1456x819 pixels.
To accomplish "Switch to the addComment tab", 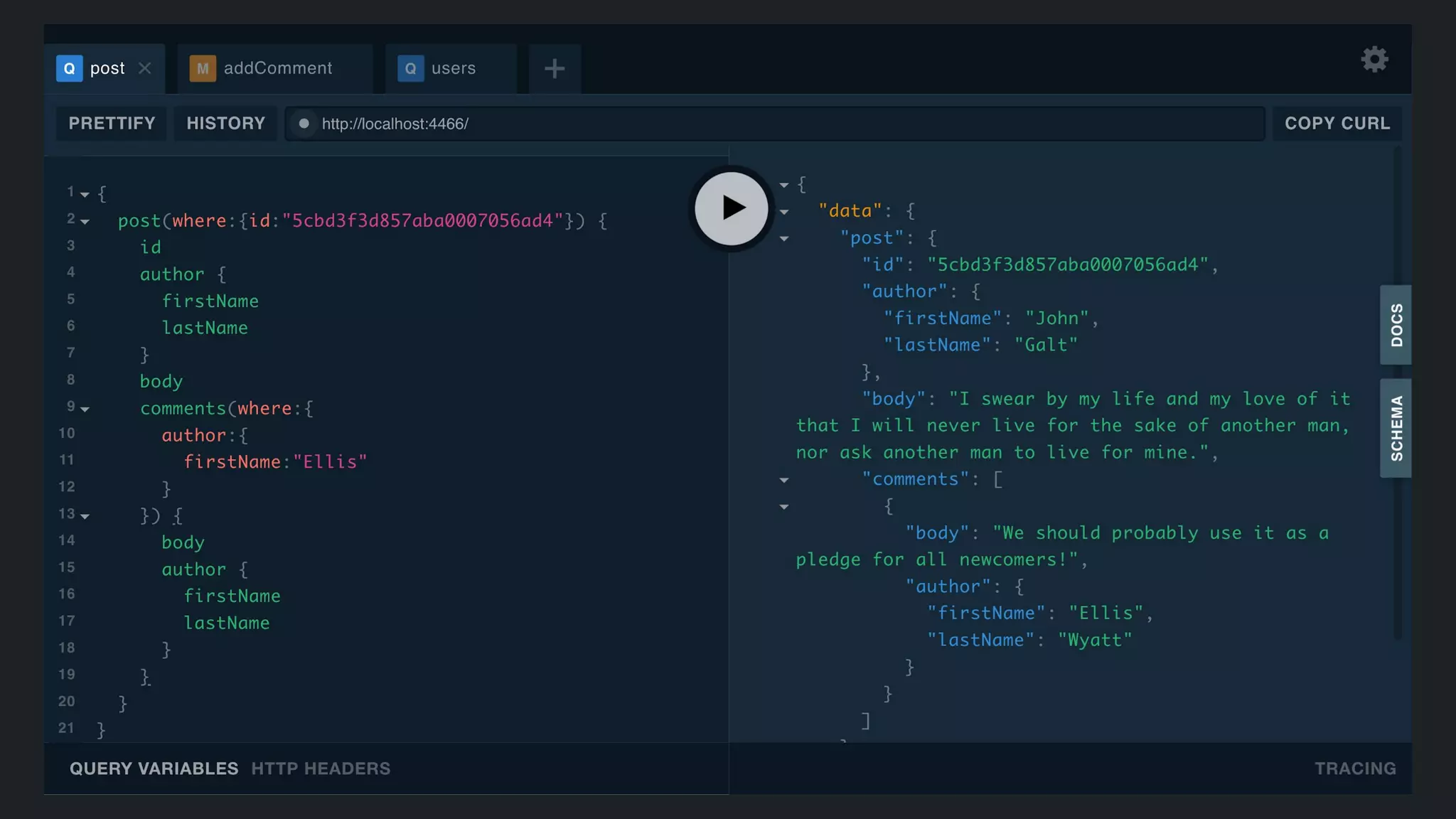I will pos(277,68).
